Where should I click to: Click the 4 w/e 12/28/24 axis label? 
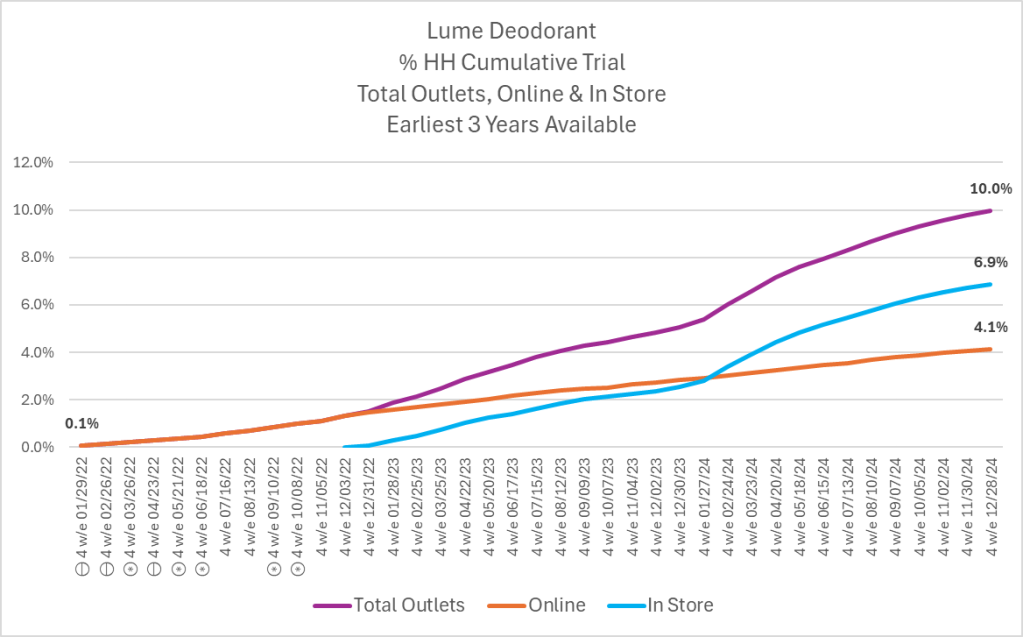[991, 506]
